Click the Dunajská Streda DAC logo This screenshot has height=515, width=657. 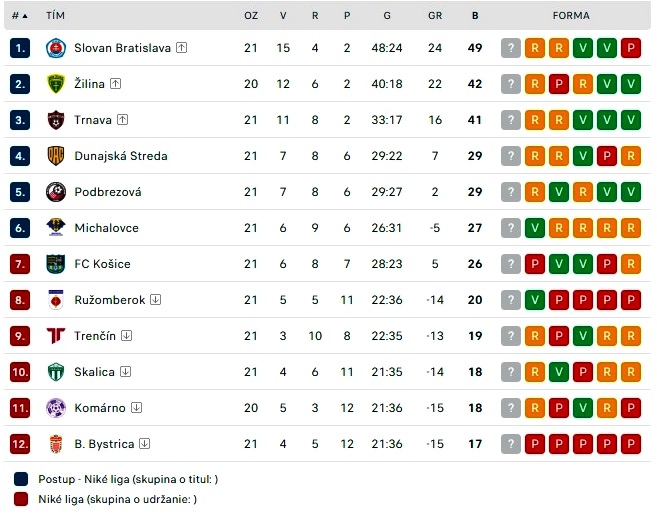tap(56, 156)
